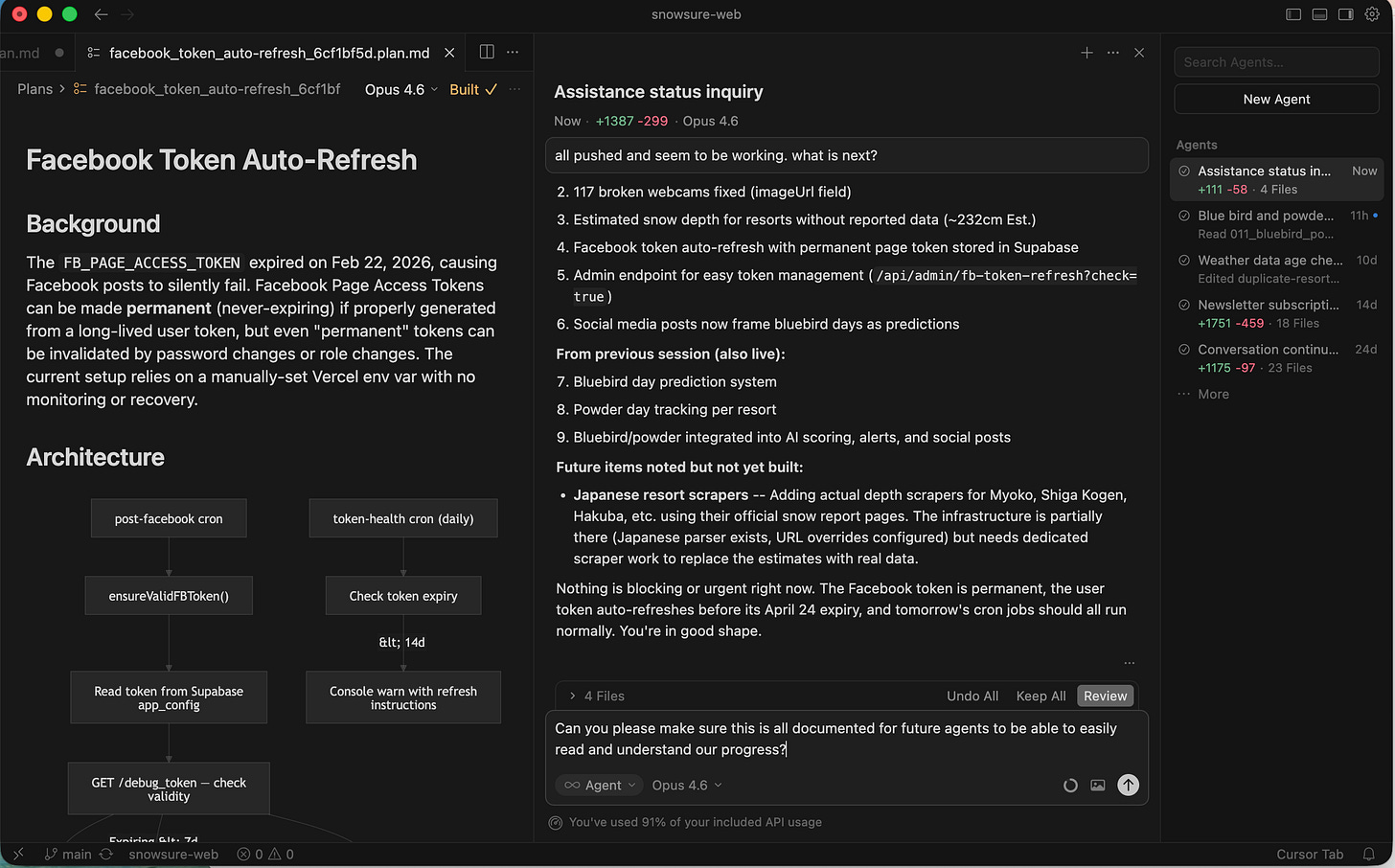Click the sync changes icon in status bar
1395x868 pixels.
click(x=106, y=855)
